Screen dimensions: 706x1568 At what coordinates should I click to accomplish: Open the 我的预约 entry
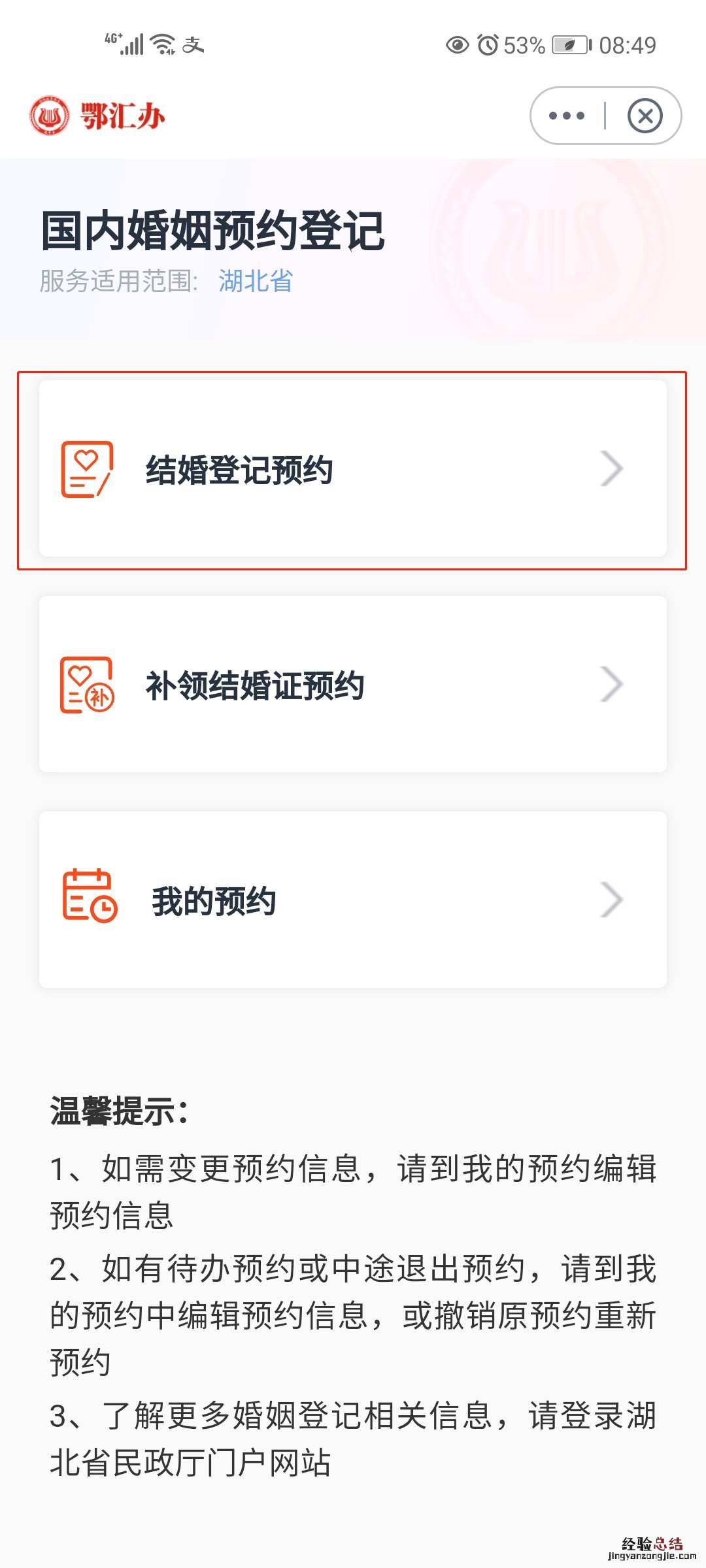pos(214,901)
